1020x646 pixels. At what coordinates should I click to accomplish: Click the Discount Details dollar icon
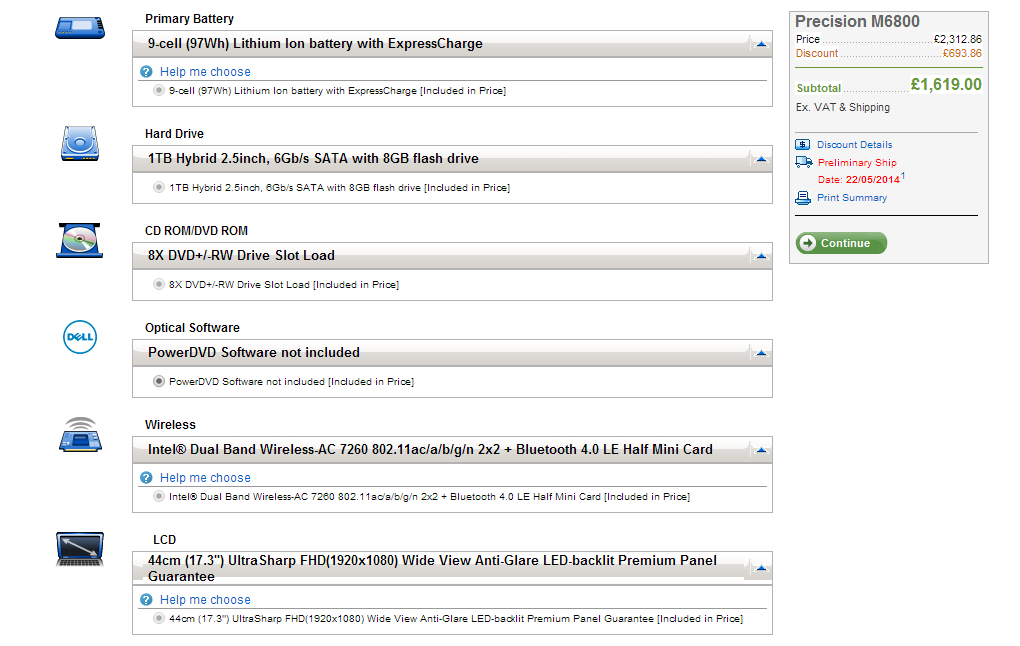pos(803,144)
